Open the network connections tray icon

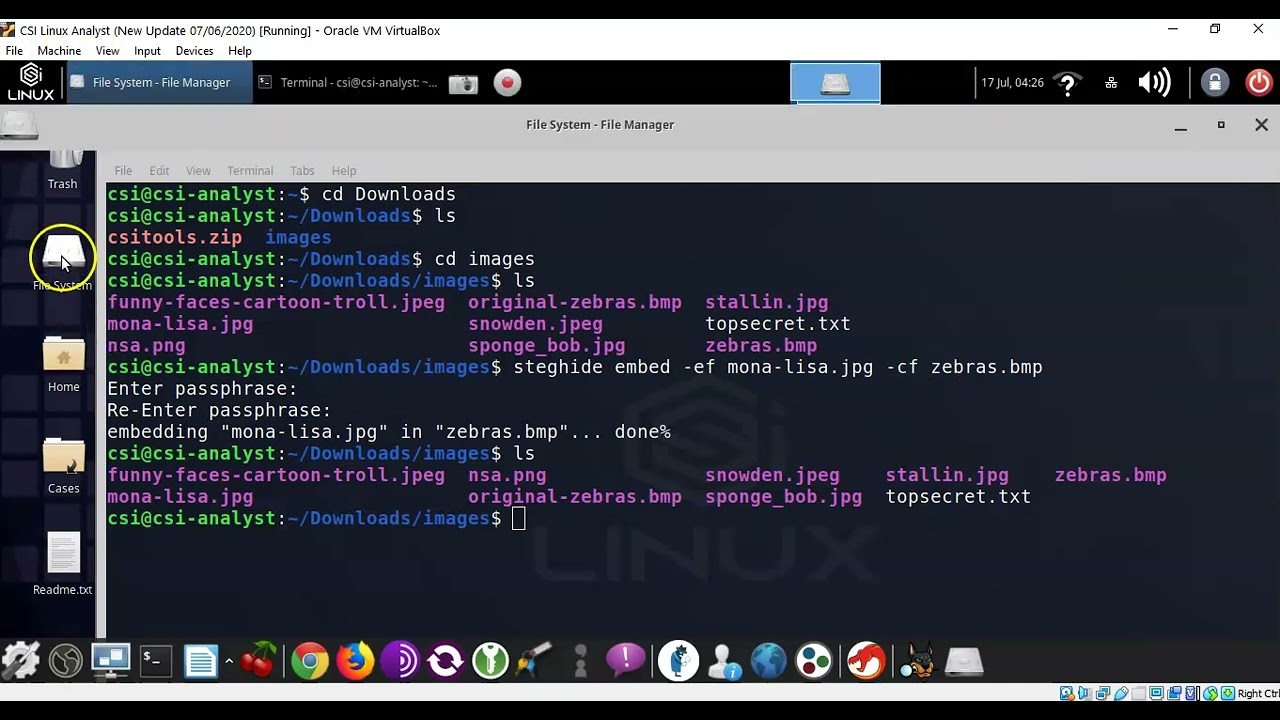[x=1111, y=83]
